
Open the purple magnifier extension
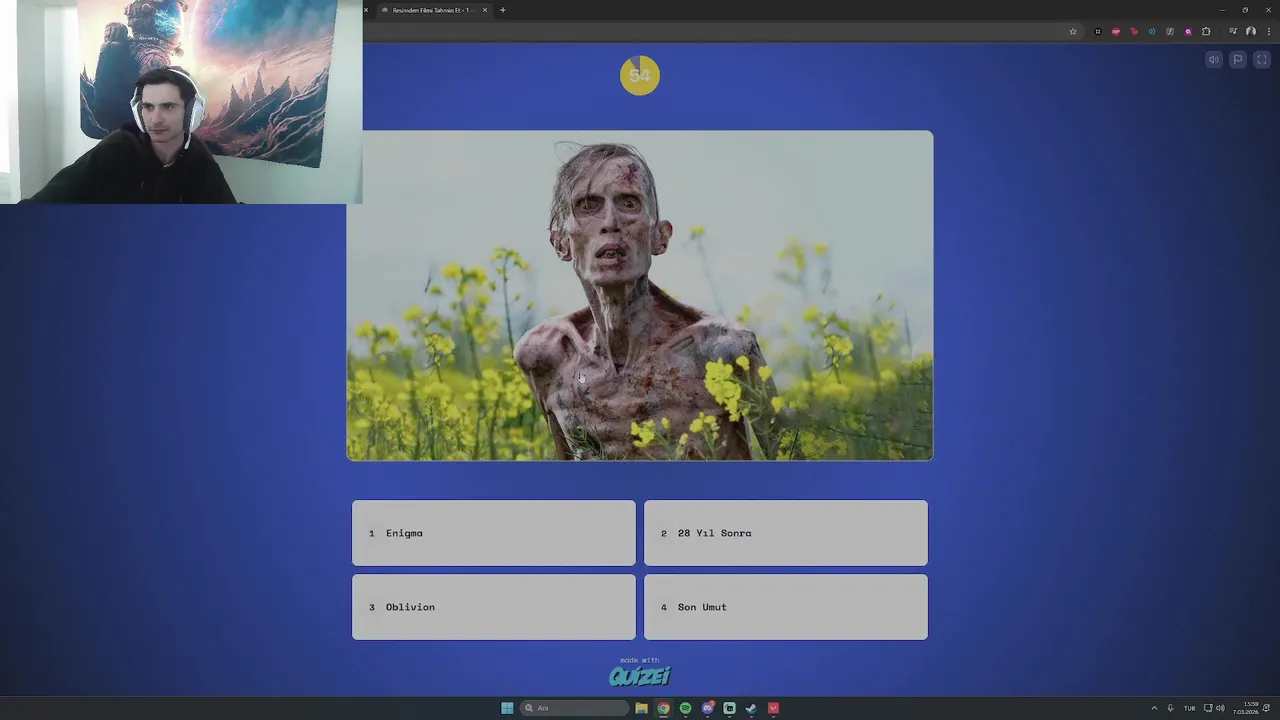click(x=1188, y=32)
